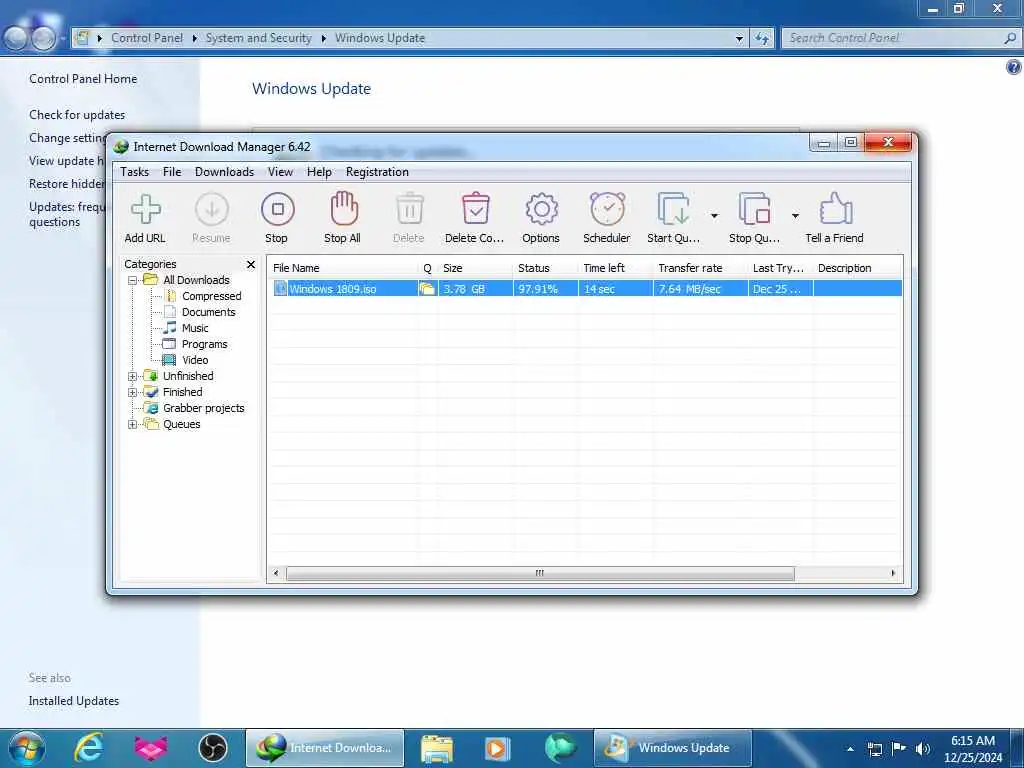Expand the Queues tree node
The height and width of the screenshot is (768, 1024).
click(133, 424)
